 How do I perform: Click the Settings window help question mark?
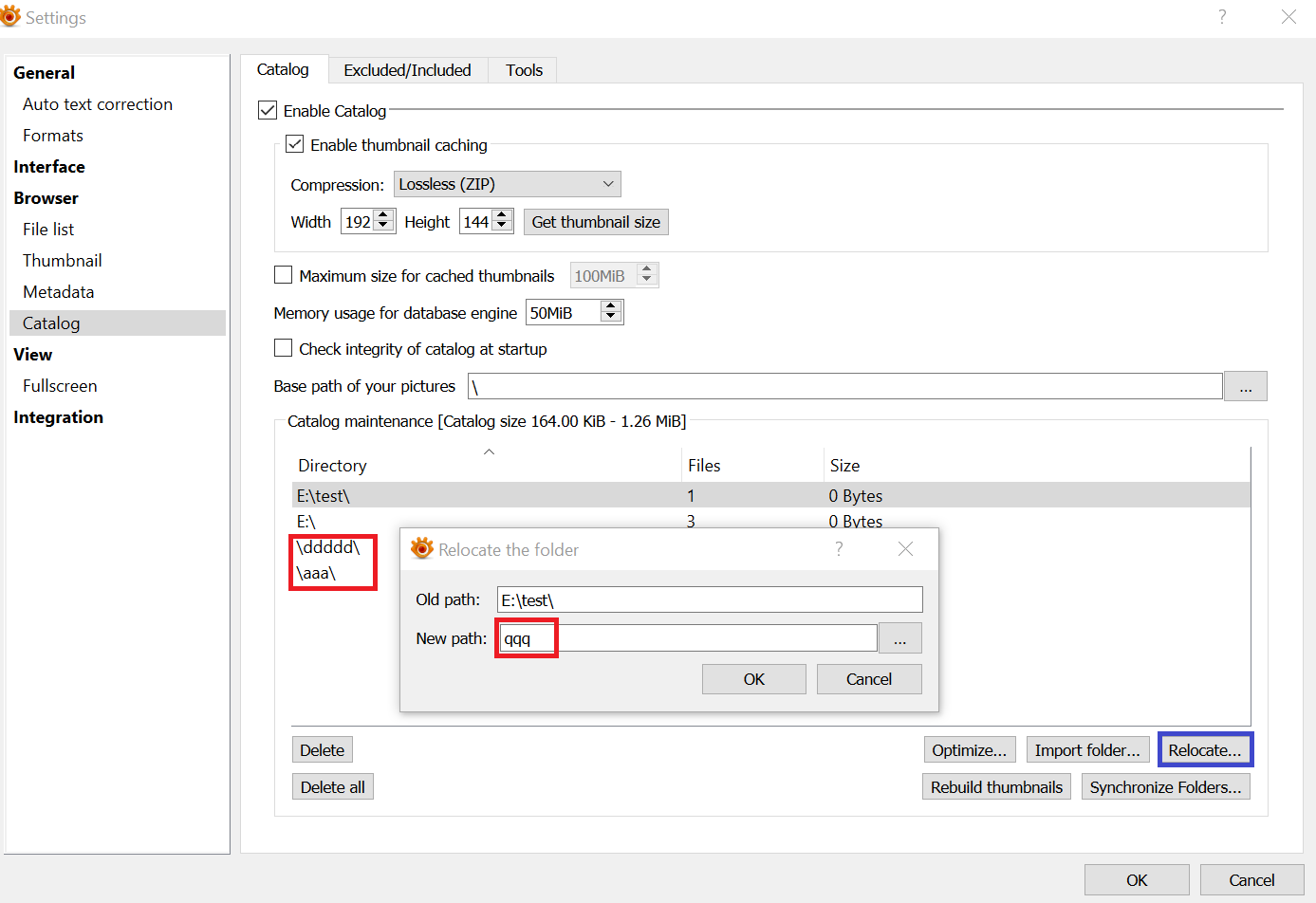click(x=1222, y=17)
